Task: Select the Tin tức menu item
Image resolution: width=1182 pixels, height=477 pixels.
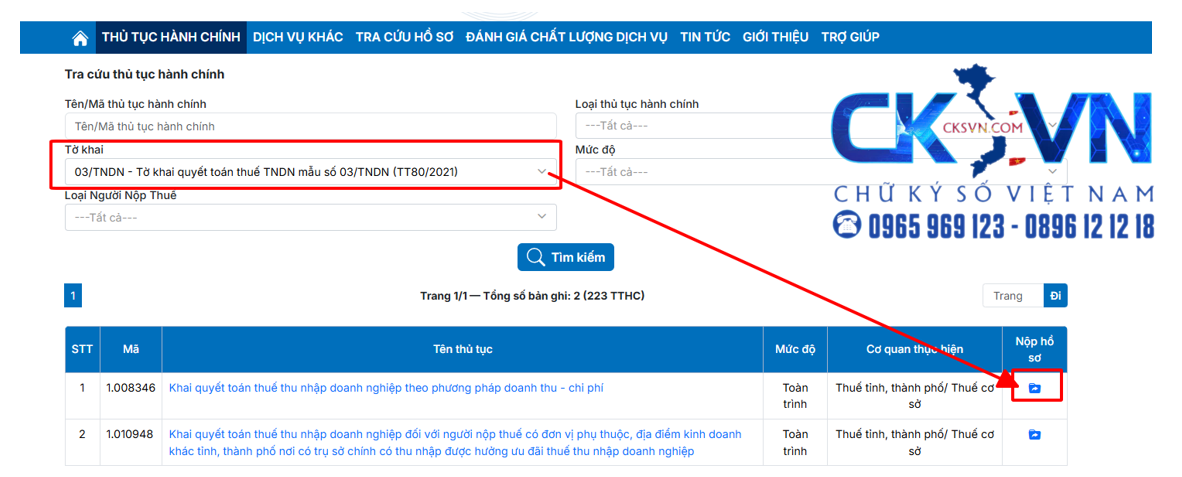Action: click(705, 37)
